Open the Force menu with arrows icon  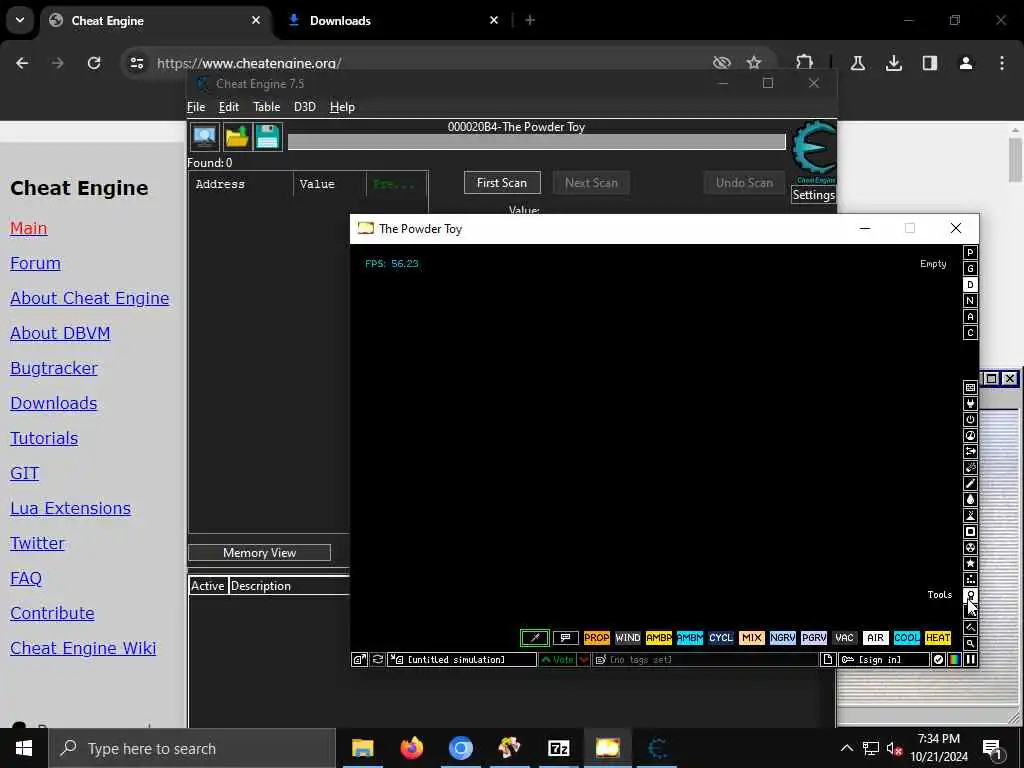point(970,451)
